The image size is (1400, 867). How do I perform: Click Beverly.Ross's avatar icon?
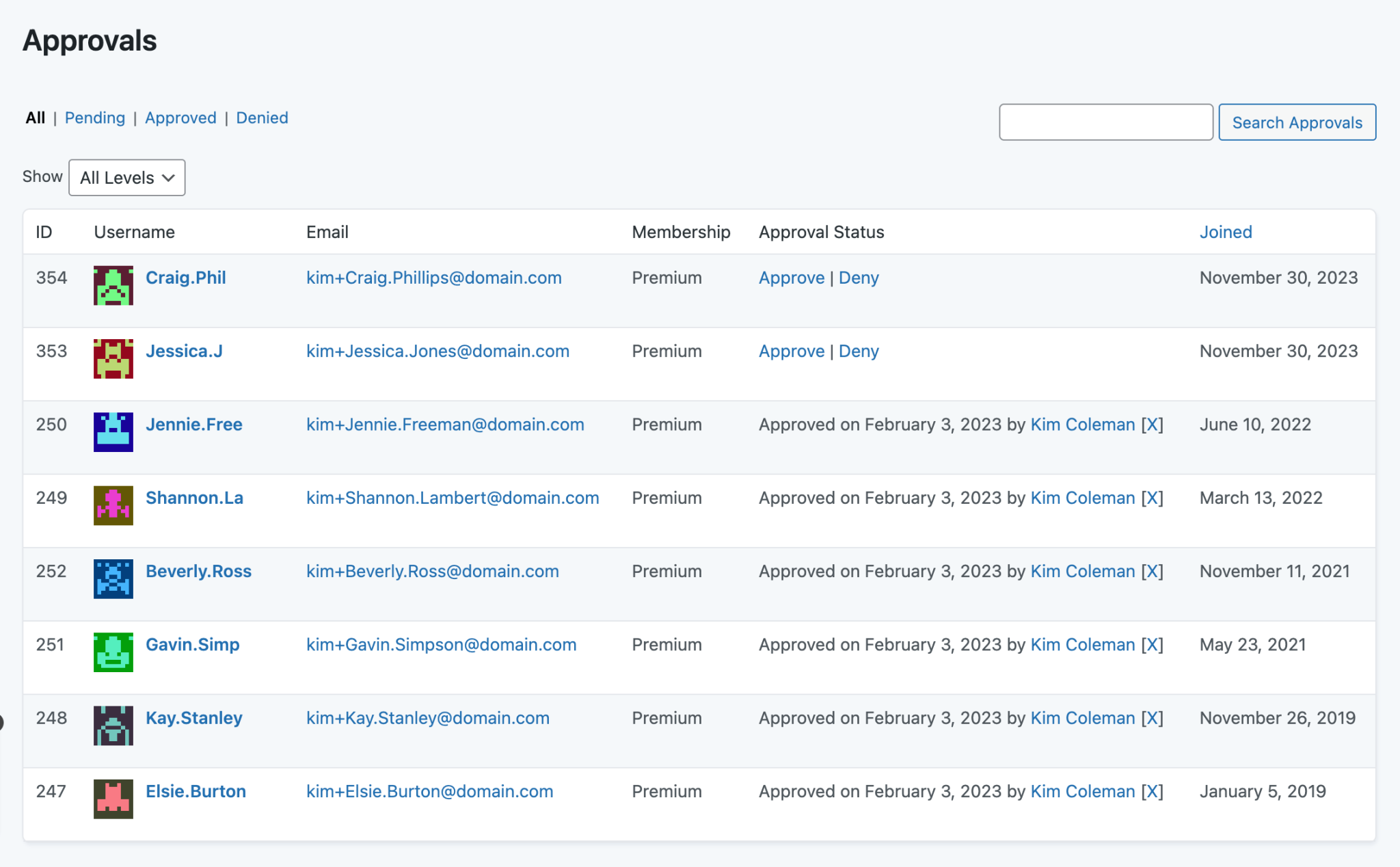(113, 579)
